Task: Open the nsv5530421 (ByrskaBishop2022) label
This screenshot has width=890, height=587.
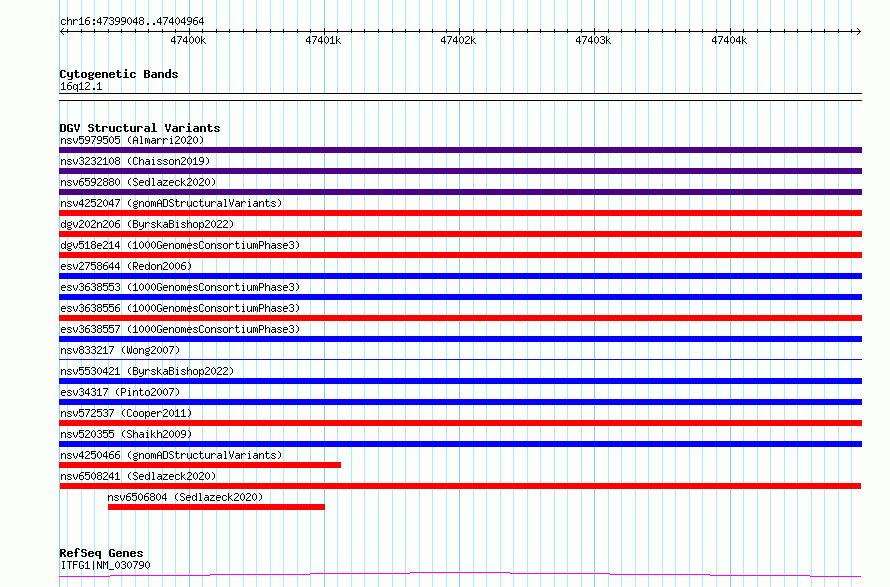Action: [147, 371]
